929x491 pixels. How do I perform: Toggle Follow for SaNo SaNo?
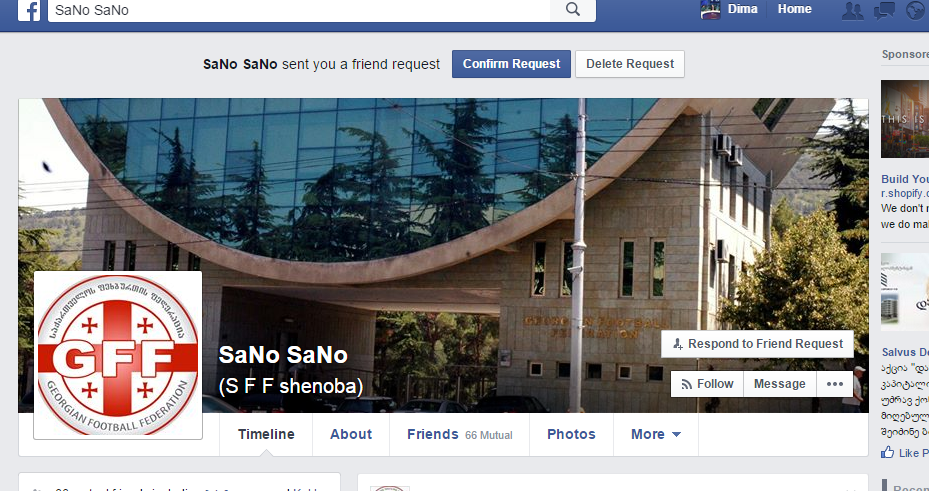(x=707, y=384)
